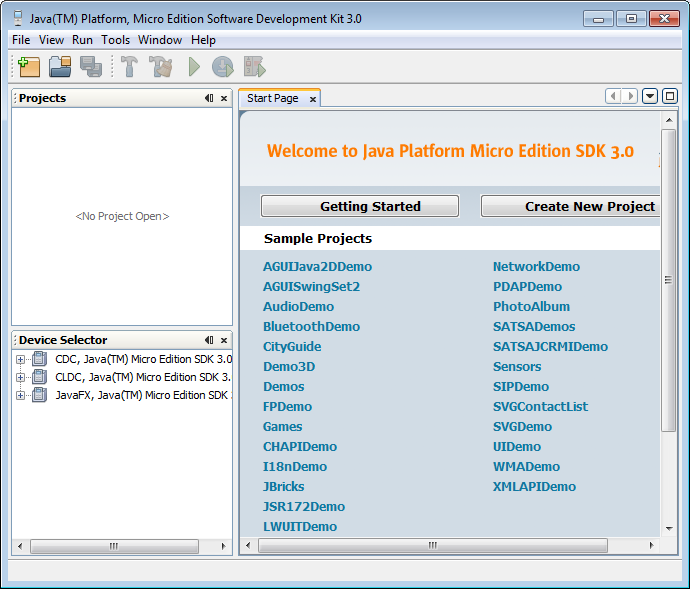Open the SIPDemo sample project
The width and height of the screenshot is (690, 589).
pos(521,387)
